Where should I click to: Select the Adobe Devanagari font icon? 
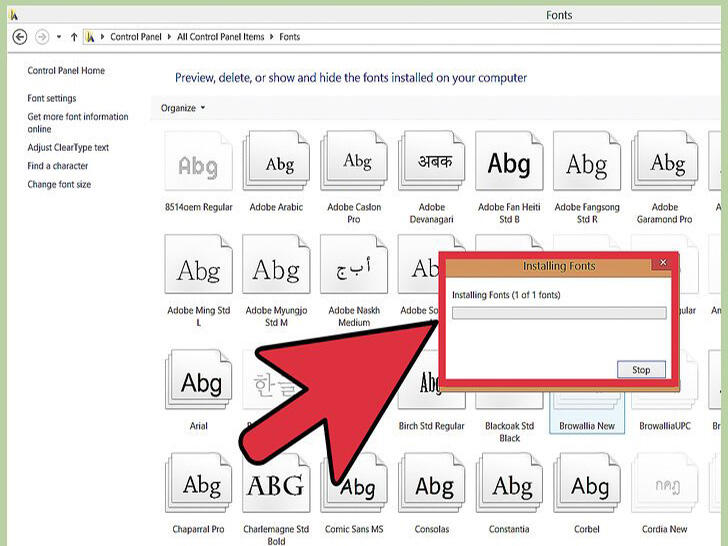(x=432, y=162)
